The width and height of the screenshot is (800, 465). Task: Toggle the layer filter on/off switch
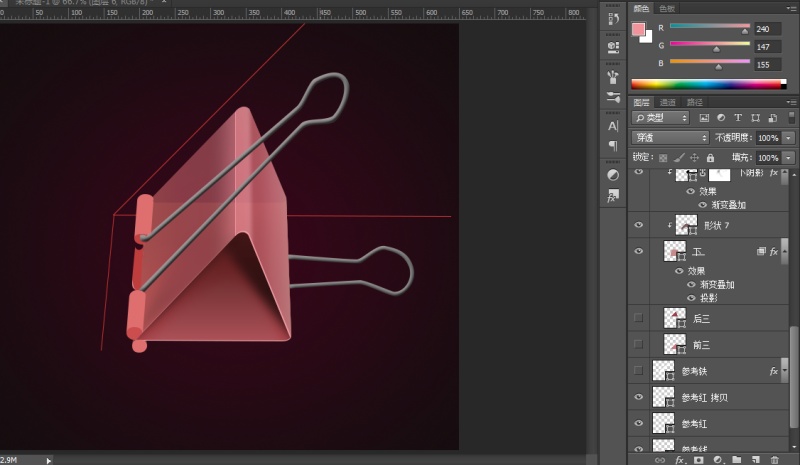point(791,118)
